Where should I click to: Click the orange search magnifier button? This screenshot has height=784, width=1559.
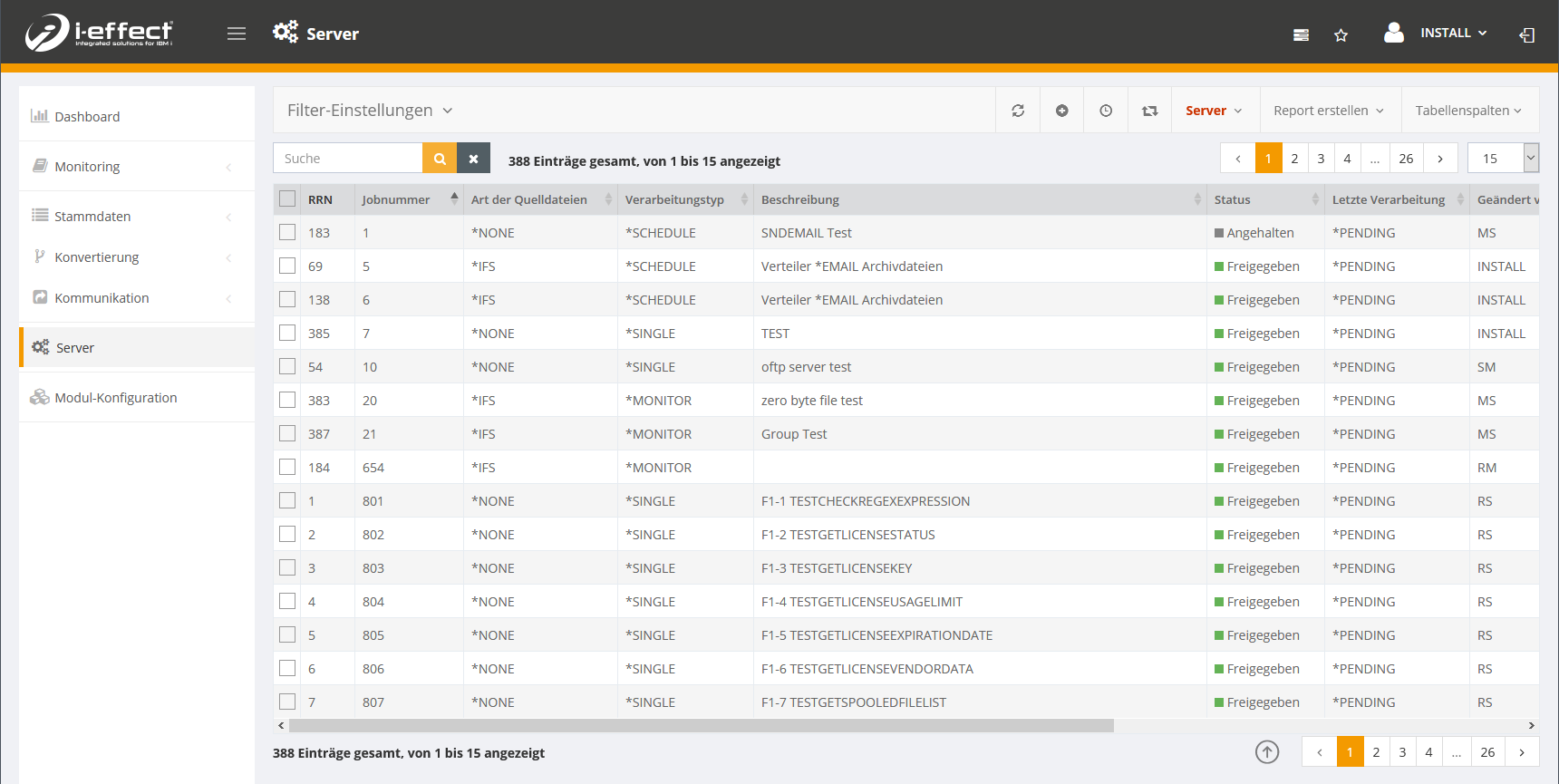[x=440, y=159]
